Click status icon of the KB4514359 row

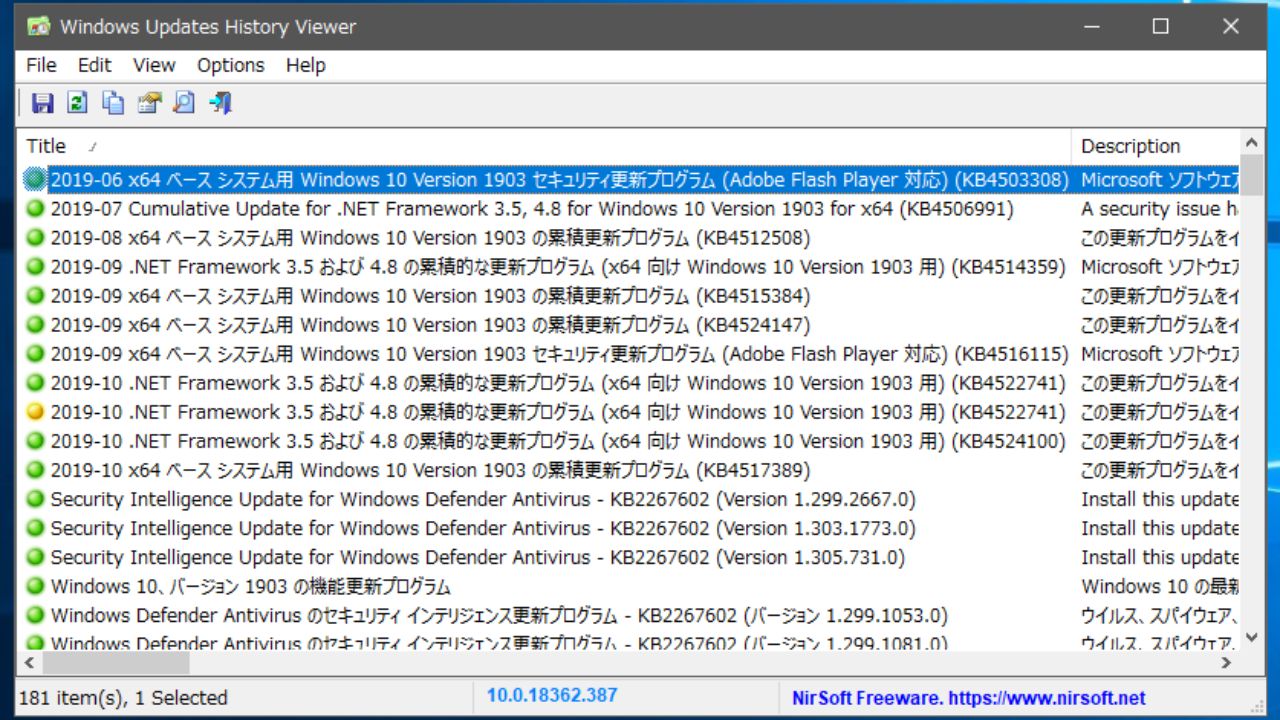tap(36, 267)
